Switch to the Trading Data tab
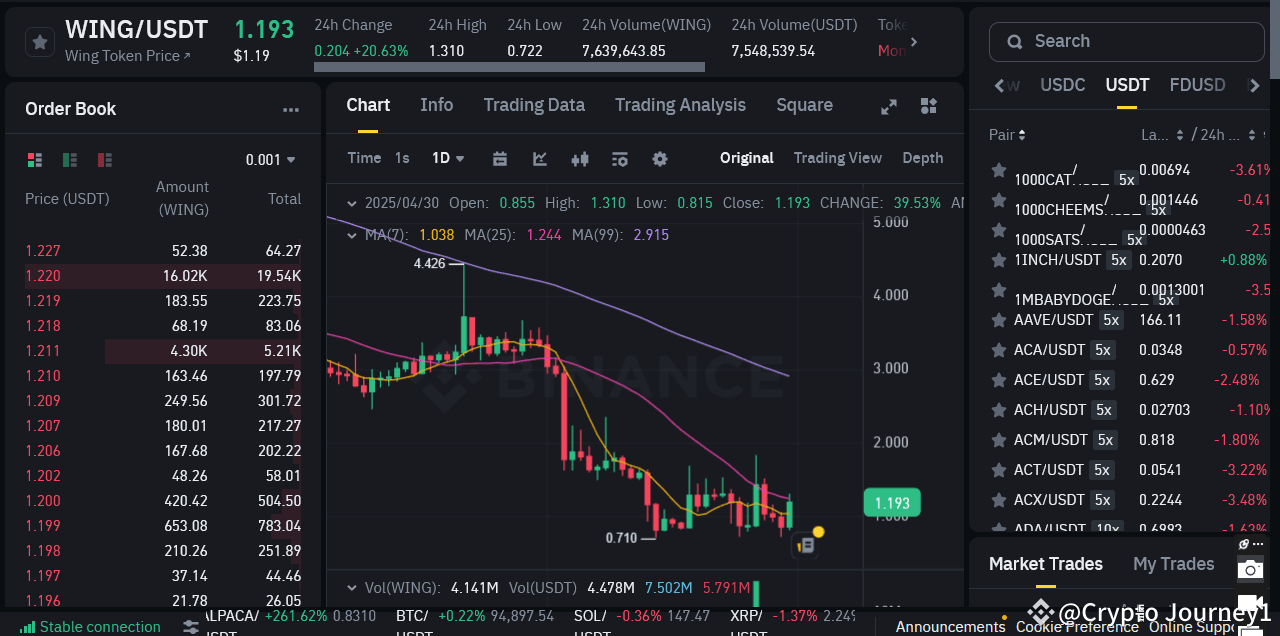Viewport: 1280px width, 636px height. click(x=534, y=105)
